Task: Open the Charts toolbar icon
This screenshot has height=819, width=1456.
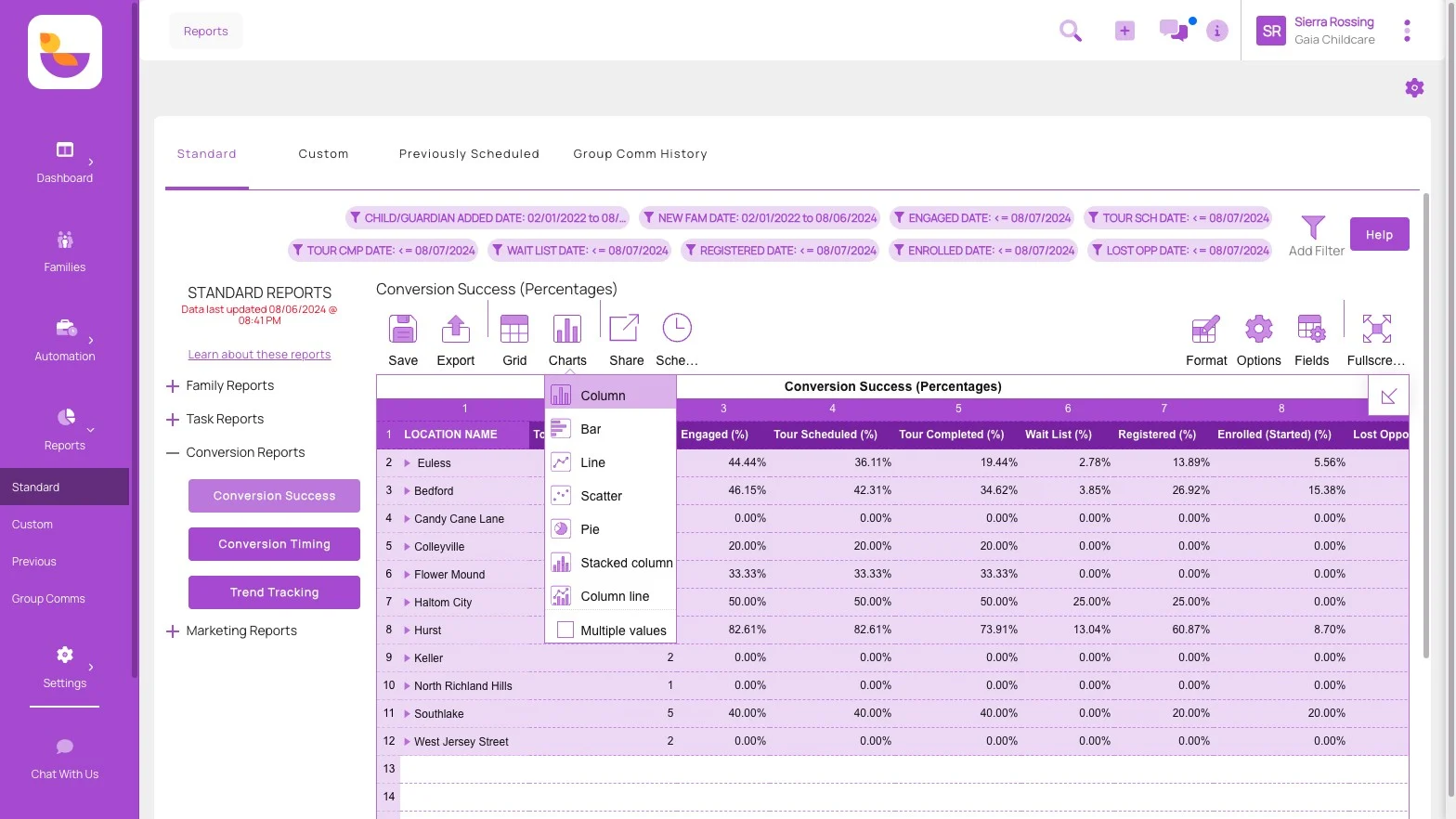Action: pyautogui.click(x=567, y=329)
